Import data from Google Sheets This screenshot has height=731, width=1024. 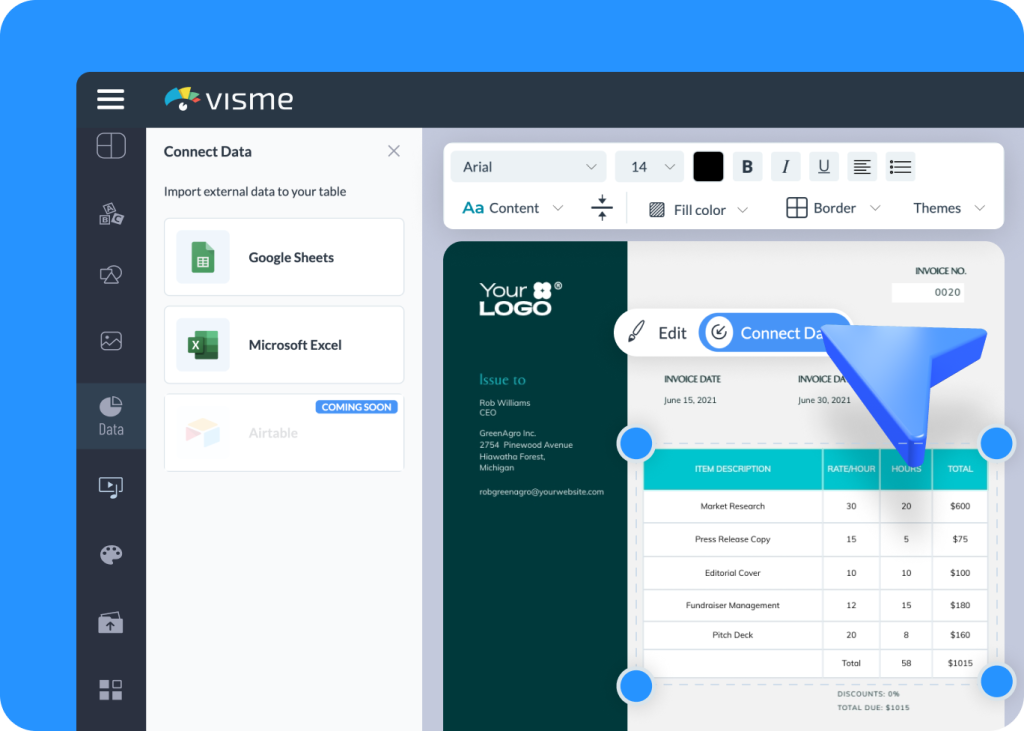click(284, 257)
